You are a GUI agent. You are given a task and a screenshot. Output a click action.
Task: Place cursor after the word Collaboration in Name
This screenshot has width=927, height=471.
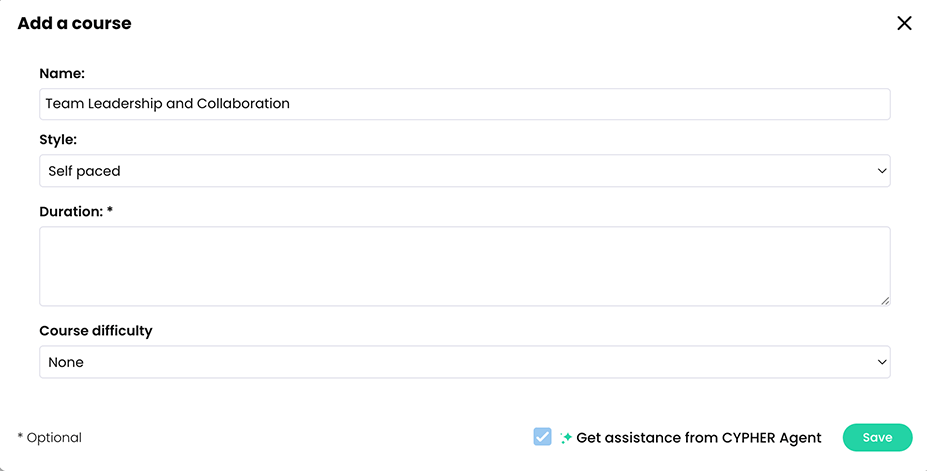(291, 104)
